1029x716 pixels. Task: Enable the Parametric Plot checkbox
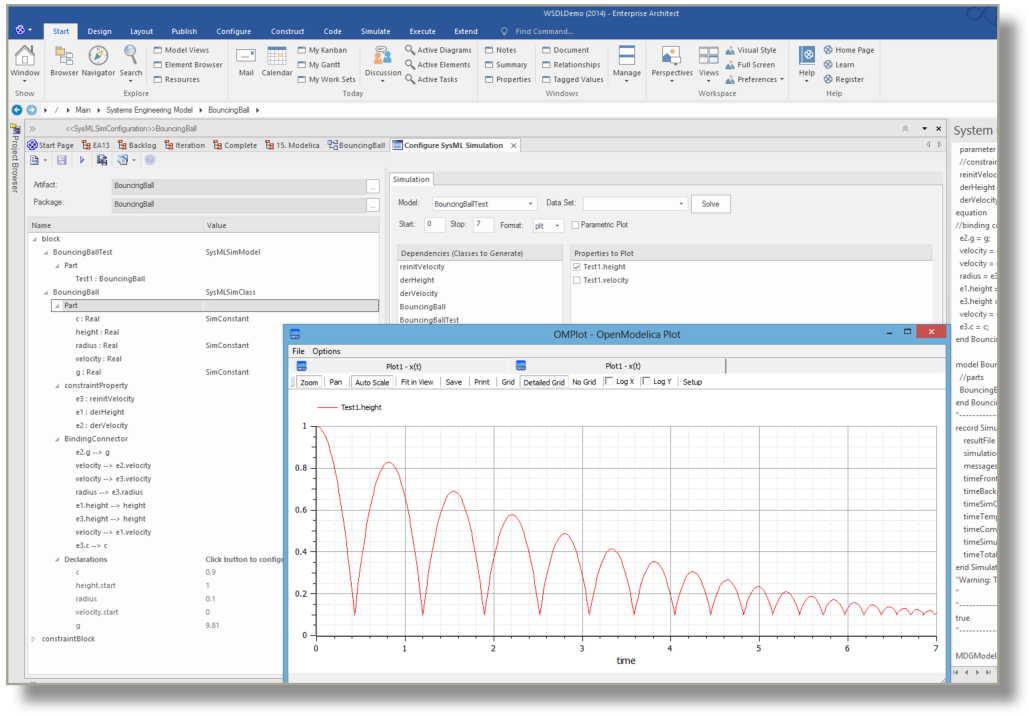[x=577, y=223]
